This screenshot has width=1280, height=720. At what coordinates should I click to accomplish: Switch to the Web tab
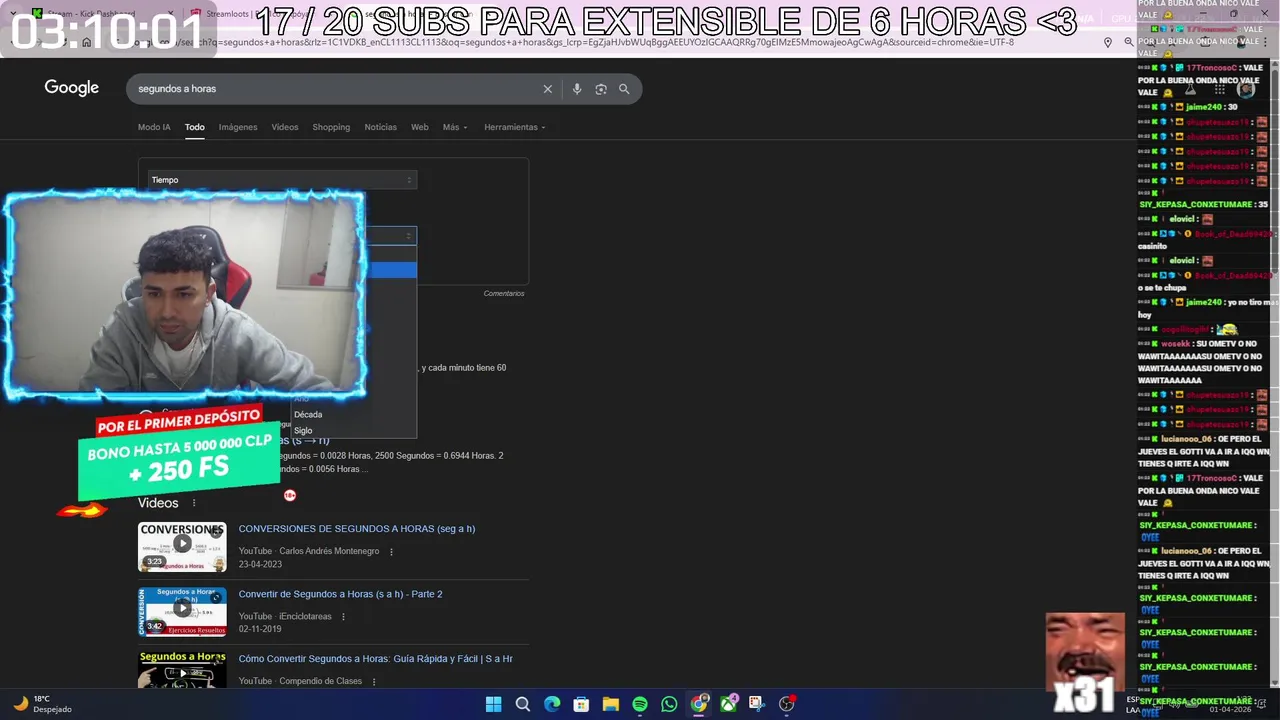tap(420, 127)
